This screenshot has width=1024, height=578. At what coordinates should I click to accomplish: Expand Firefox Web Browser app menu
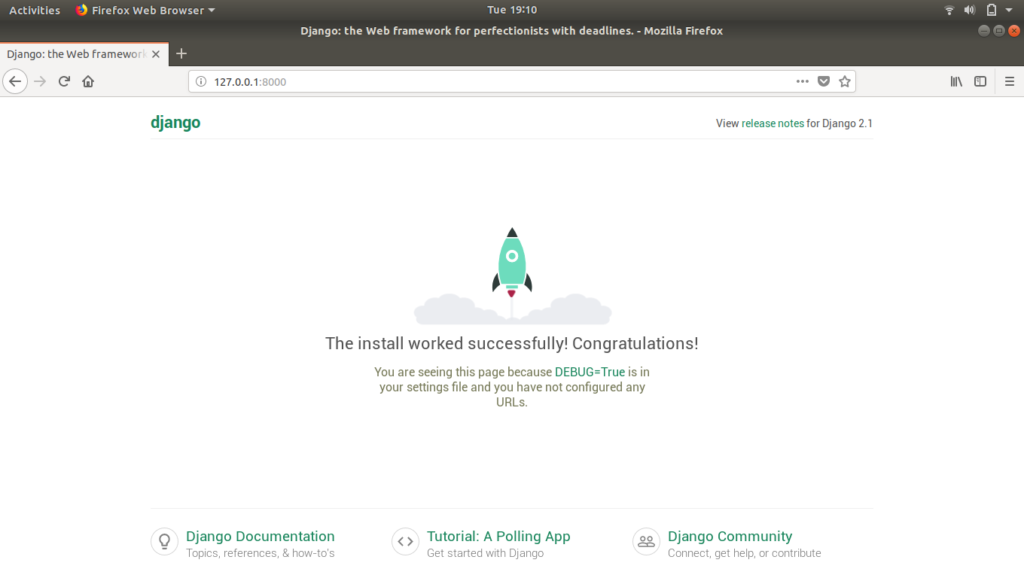(145, 10)
